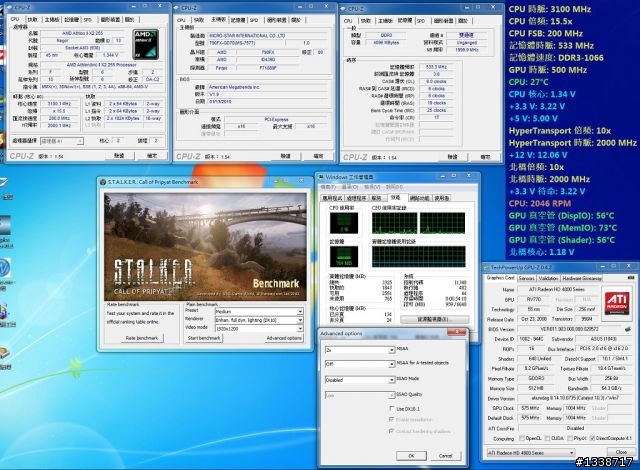Open MSAA for A-tested objects dropdown

point(360,364)
